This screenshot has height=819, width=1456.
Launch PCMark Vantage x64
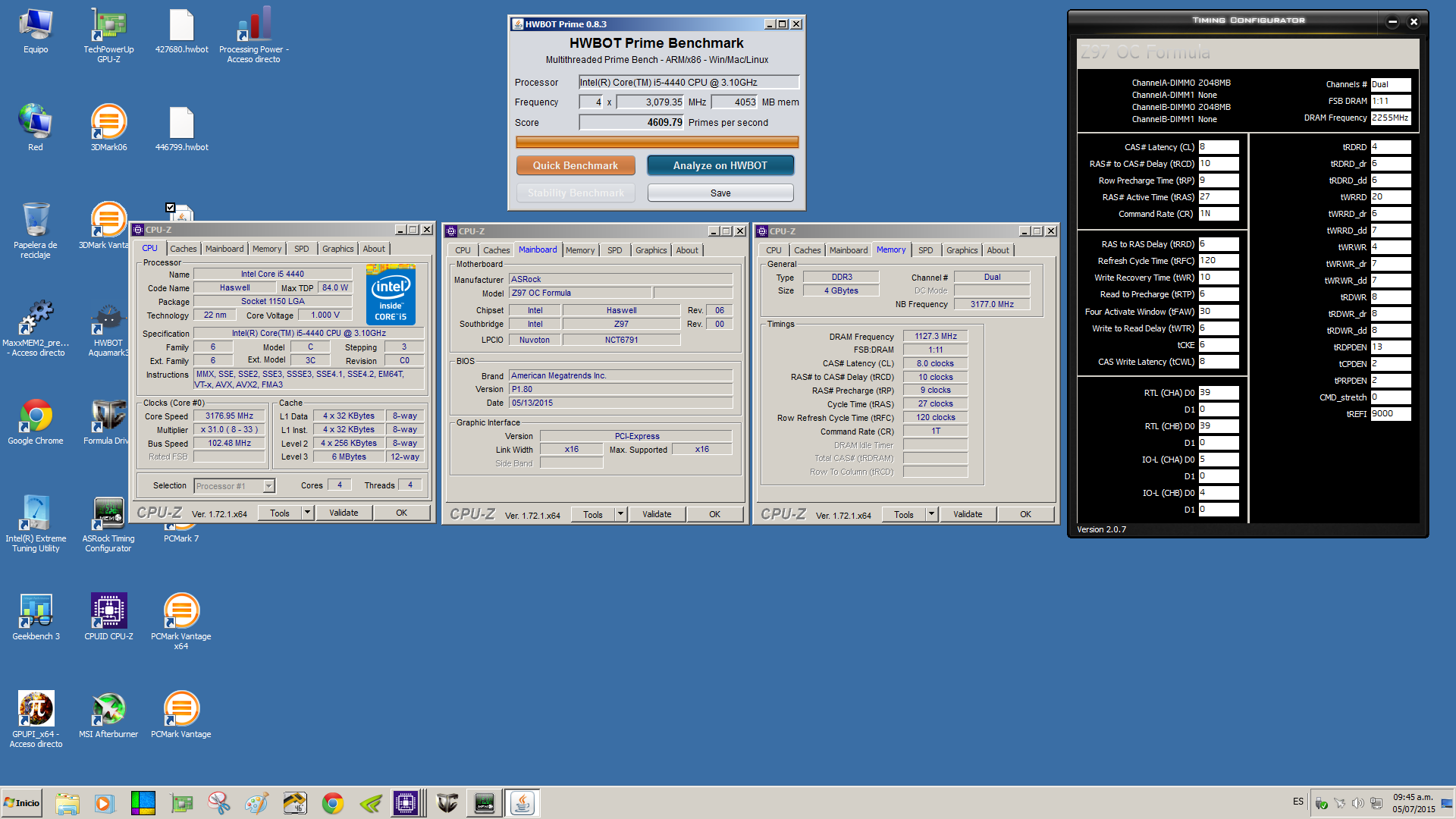(181, 622)
